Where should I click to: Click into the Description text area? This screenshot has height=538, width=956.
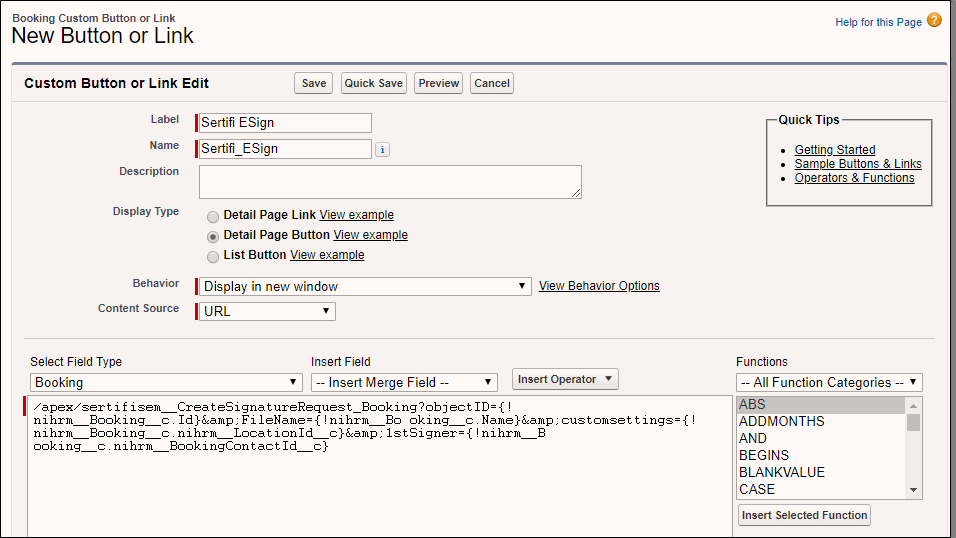click(x=390, y=182)
